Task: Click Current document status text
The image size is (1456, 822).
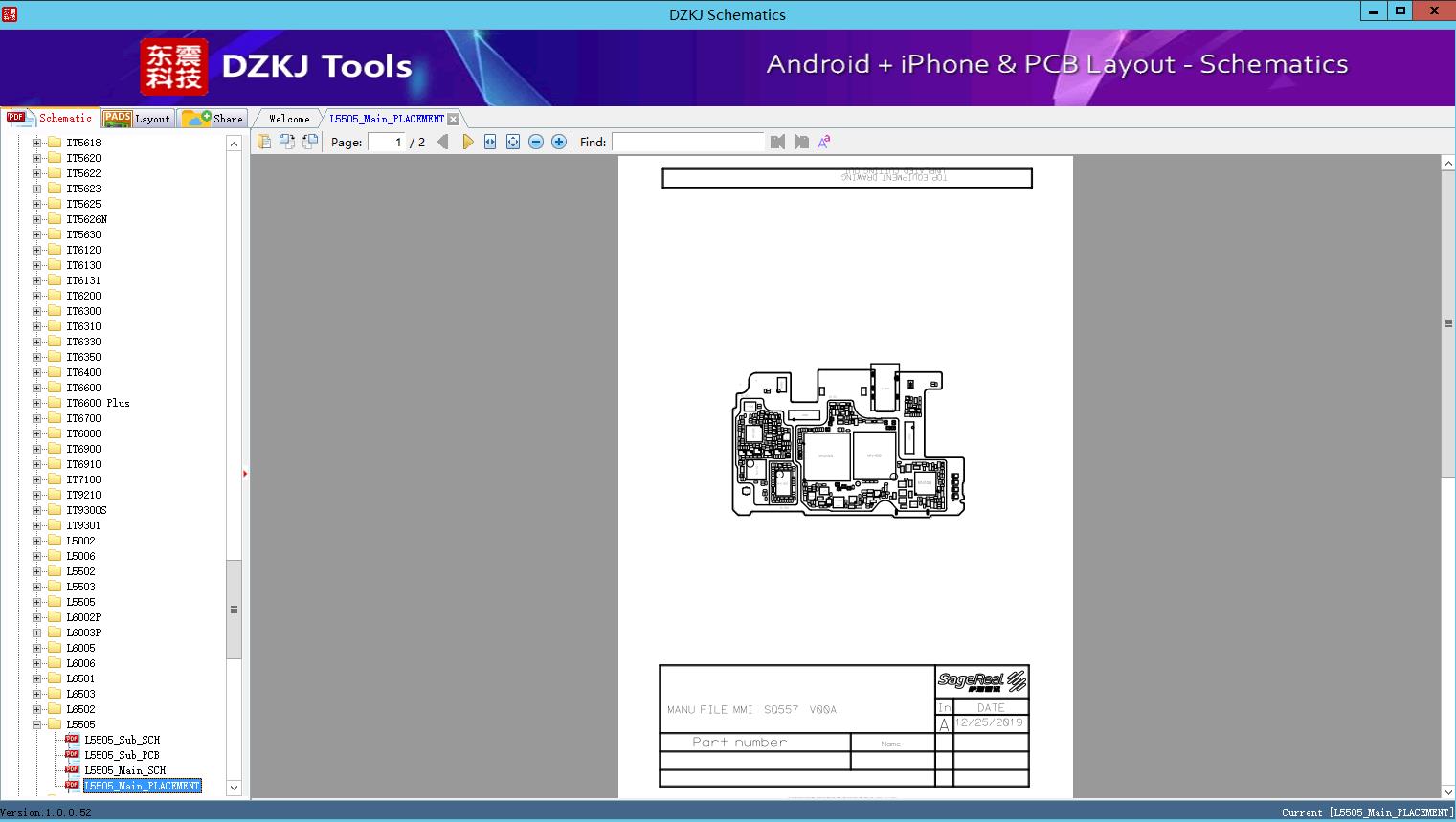Action: pos(1367,812)
